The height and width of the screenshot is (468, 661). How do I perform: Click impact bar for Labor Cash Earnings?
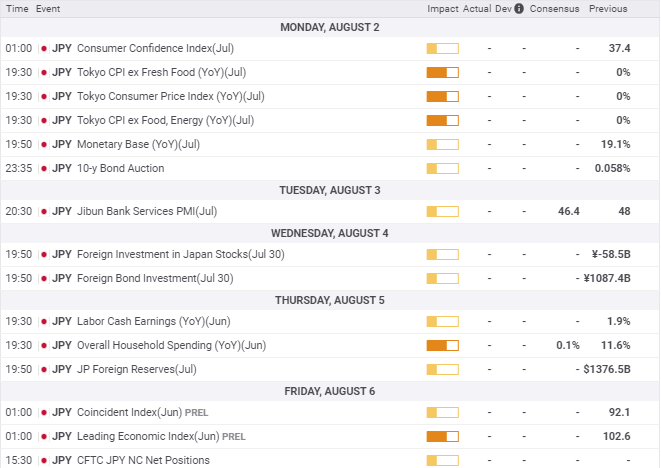pos(442,321)
